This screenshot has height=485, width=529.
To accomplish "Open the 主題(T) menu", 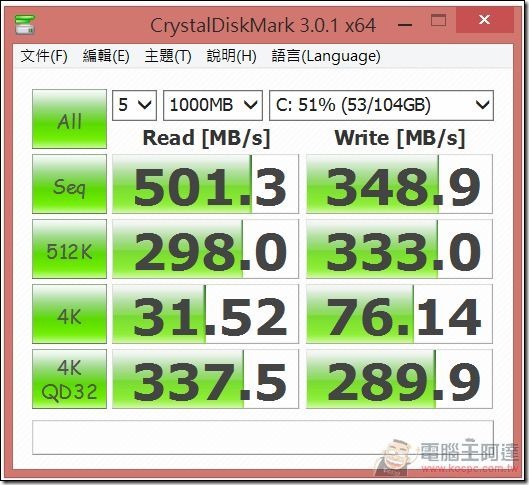I will click(168, 56).
